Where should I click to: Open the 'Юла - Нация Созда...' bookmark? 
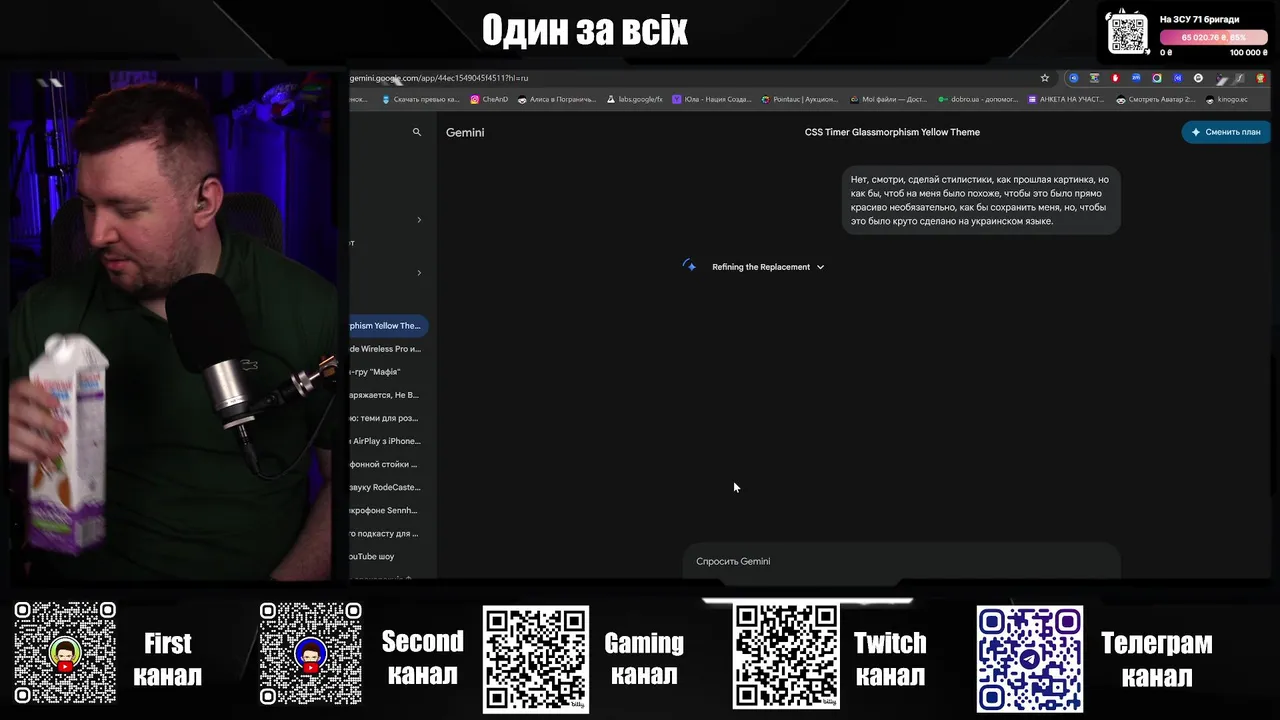pos(712,99)
